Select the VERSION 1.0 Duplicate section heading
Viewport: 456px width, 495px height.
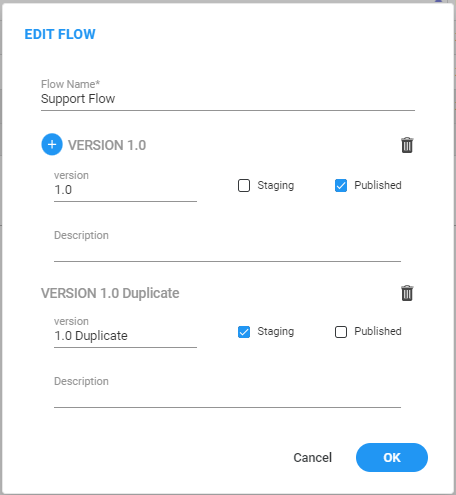(x=110, y=293)
